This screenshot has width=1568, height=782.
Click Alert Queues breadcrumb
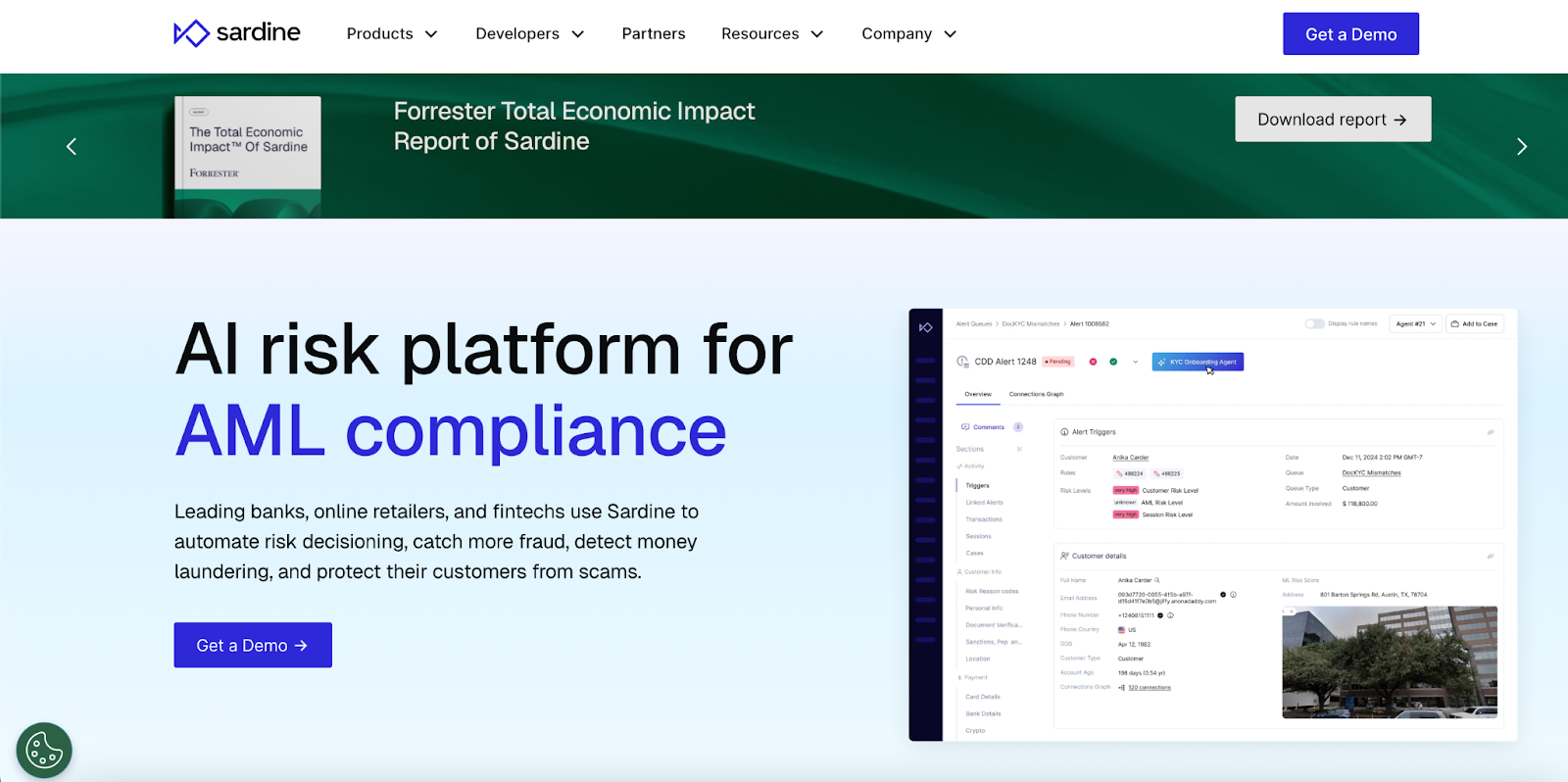pyautogui.click(x=974, y=323)
